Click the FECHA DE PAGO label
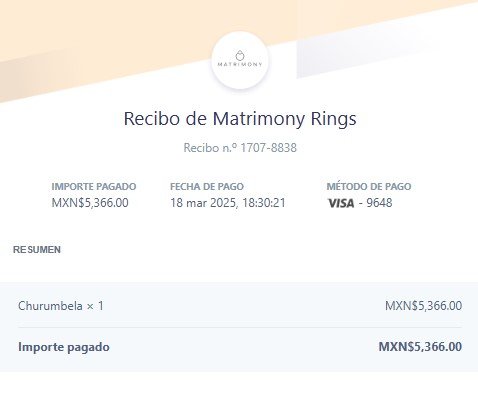 point(207,186)
